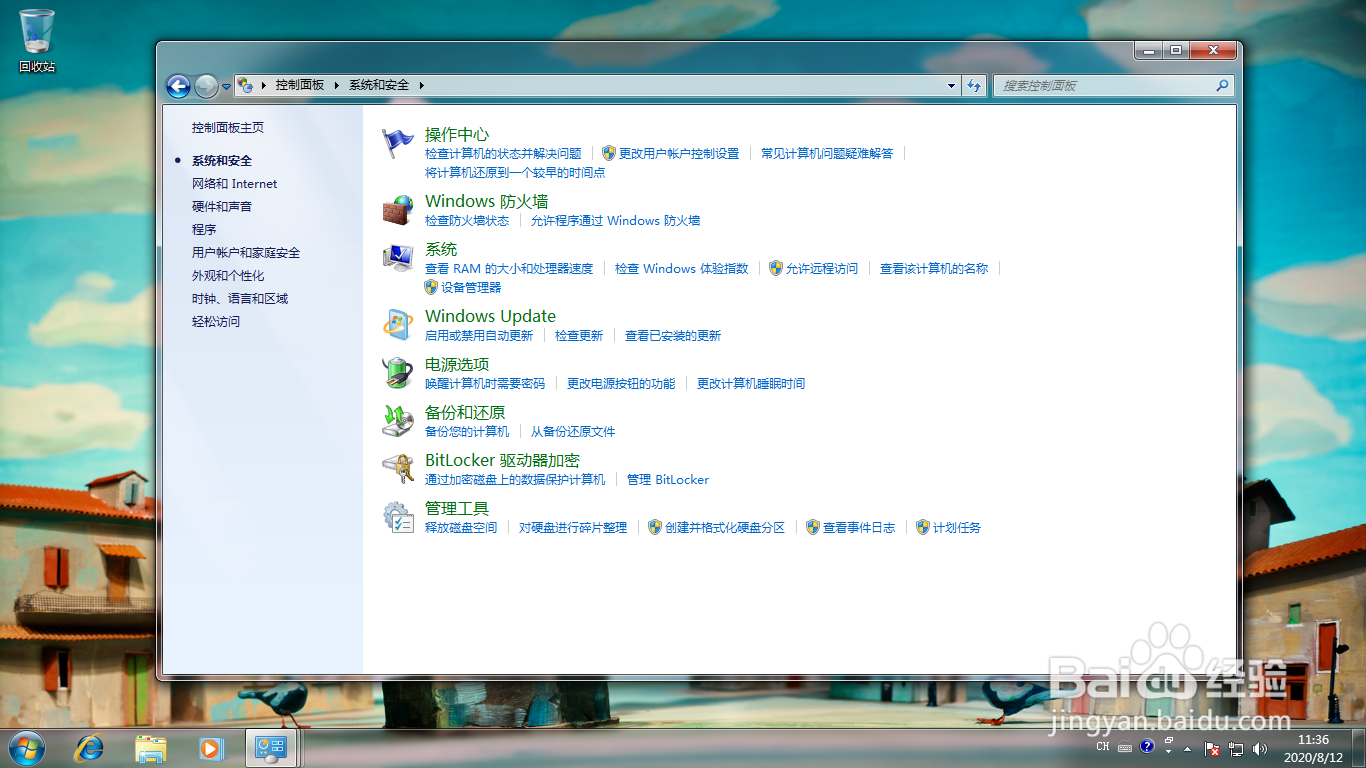The height and width of the screenshot is (768, 1366).
Task: Select 外观和个性化 in sidebar
Action: (x=228, y=276)
